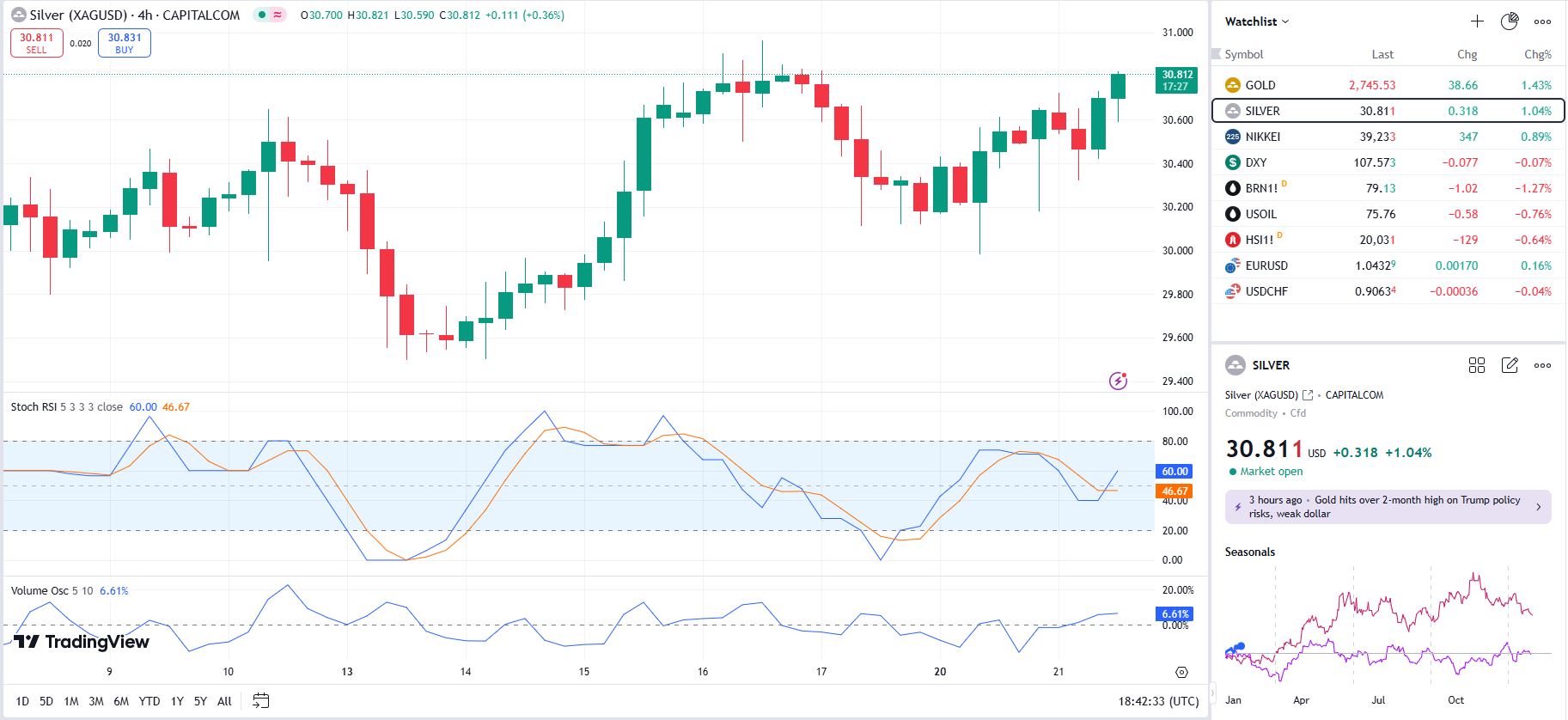Click the three-dot menu in SILVER details panel
Viewport: 1568px width, 720px height.
[x=1542, y=365]
